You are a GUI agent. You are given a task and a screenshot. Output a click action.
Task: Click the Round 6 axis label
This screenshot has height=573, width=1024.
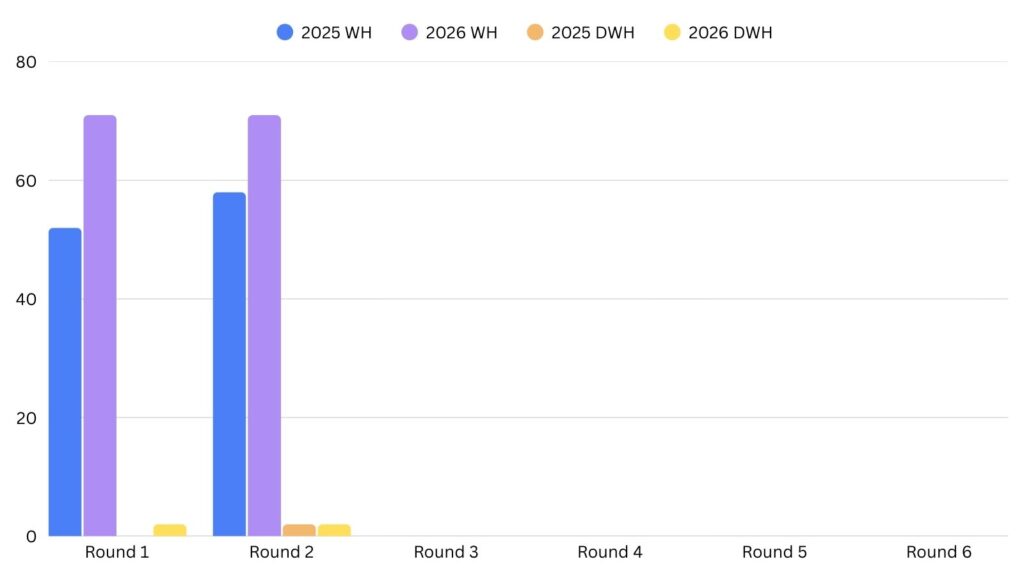938,552
